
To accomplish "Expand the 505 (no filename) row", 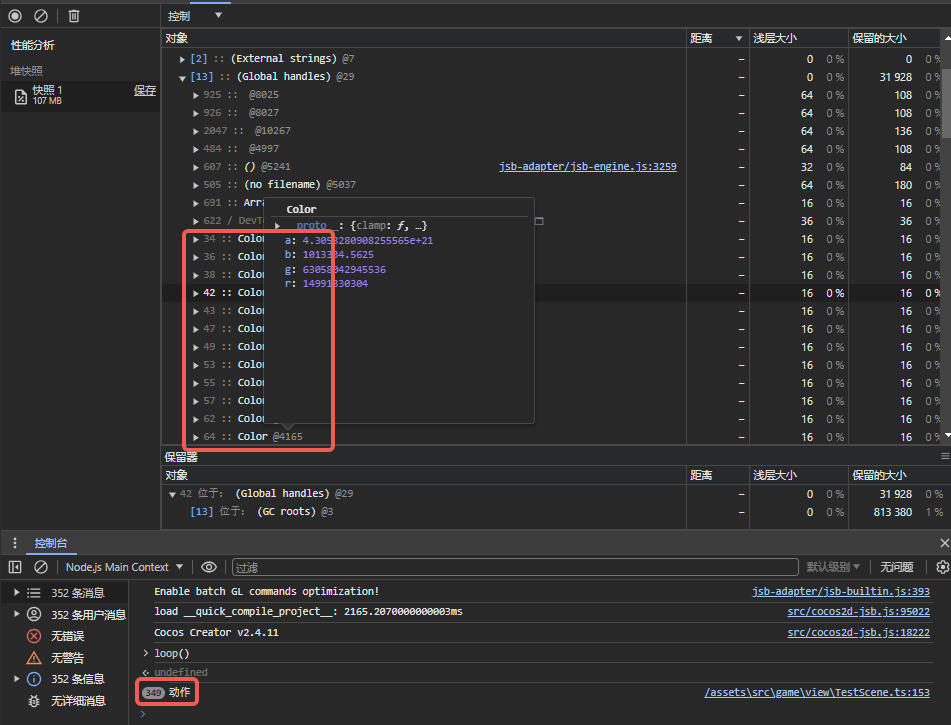I will coord(195,185).
